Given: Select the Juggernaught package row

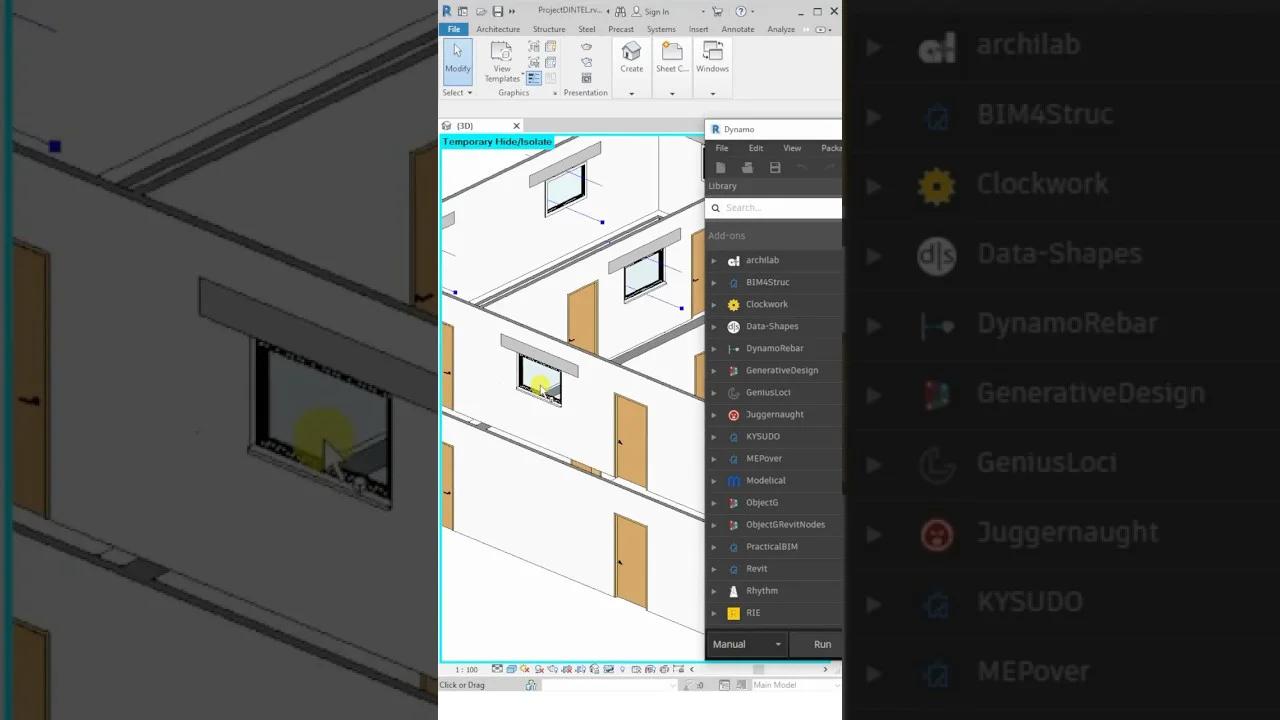Looking at the screenshot, I should point(774,414).
